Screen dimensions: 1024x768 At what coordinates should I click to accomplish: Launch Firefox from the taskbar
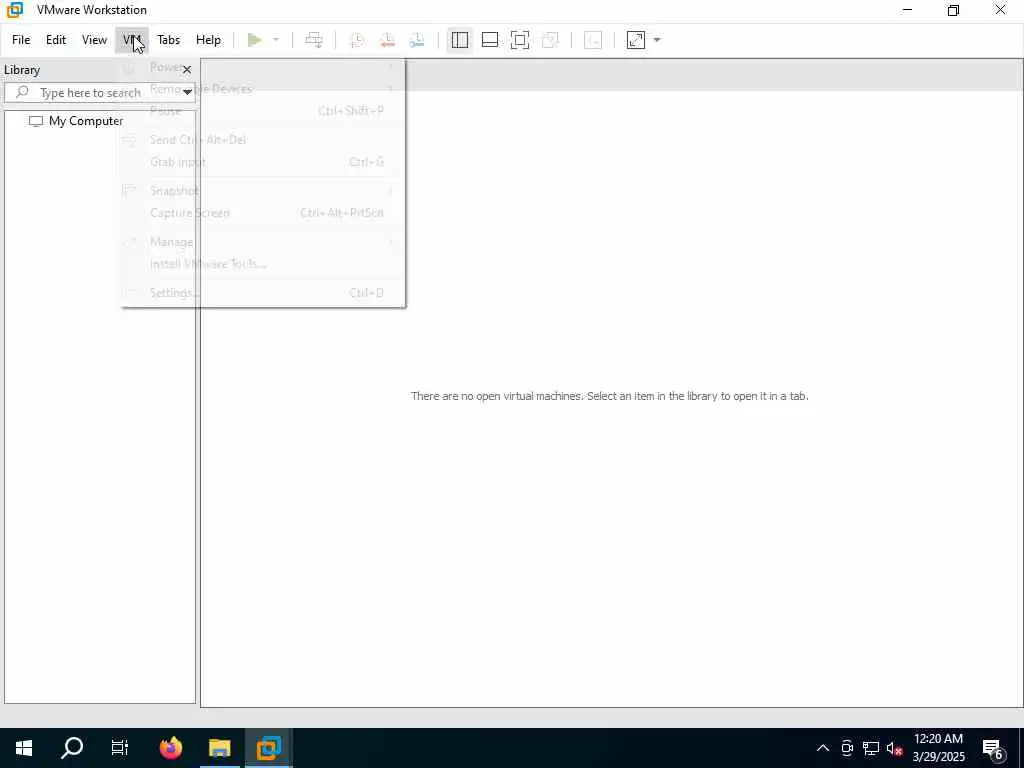171,748
